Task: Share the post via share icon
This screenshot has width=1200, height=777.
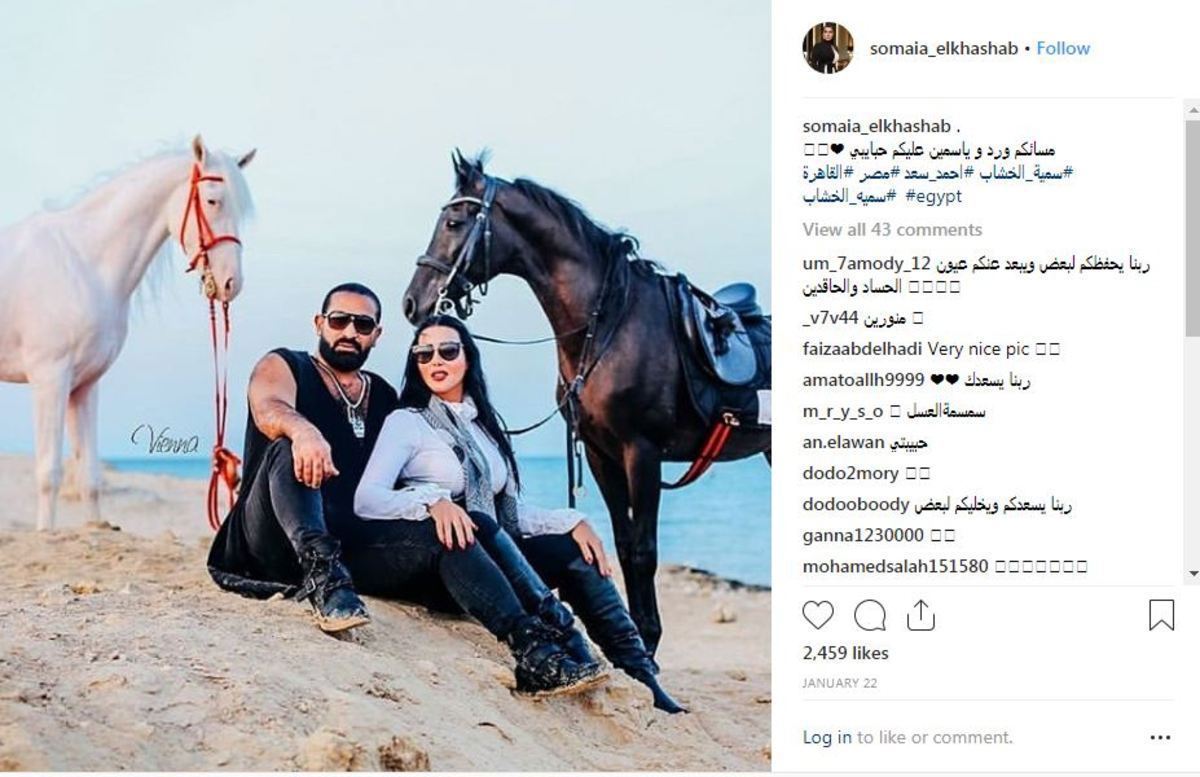Action: point(920,614)
